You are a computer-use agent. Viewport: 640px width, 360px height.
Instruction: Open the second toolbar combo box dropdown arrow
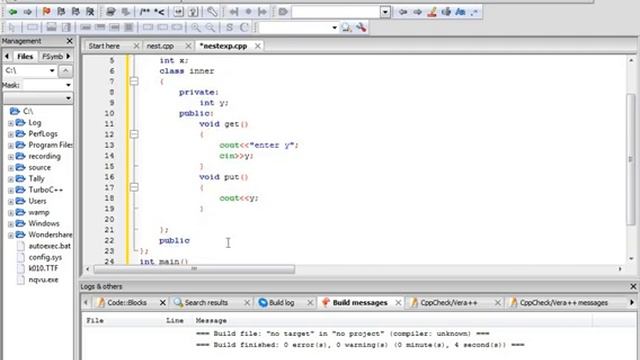[334, 28]
